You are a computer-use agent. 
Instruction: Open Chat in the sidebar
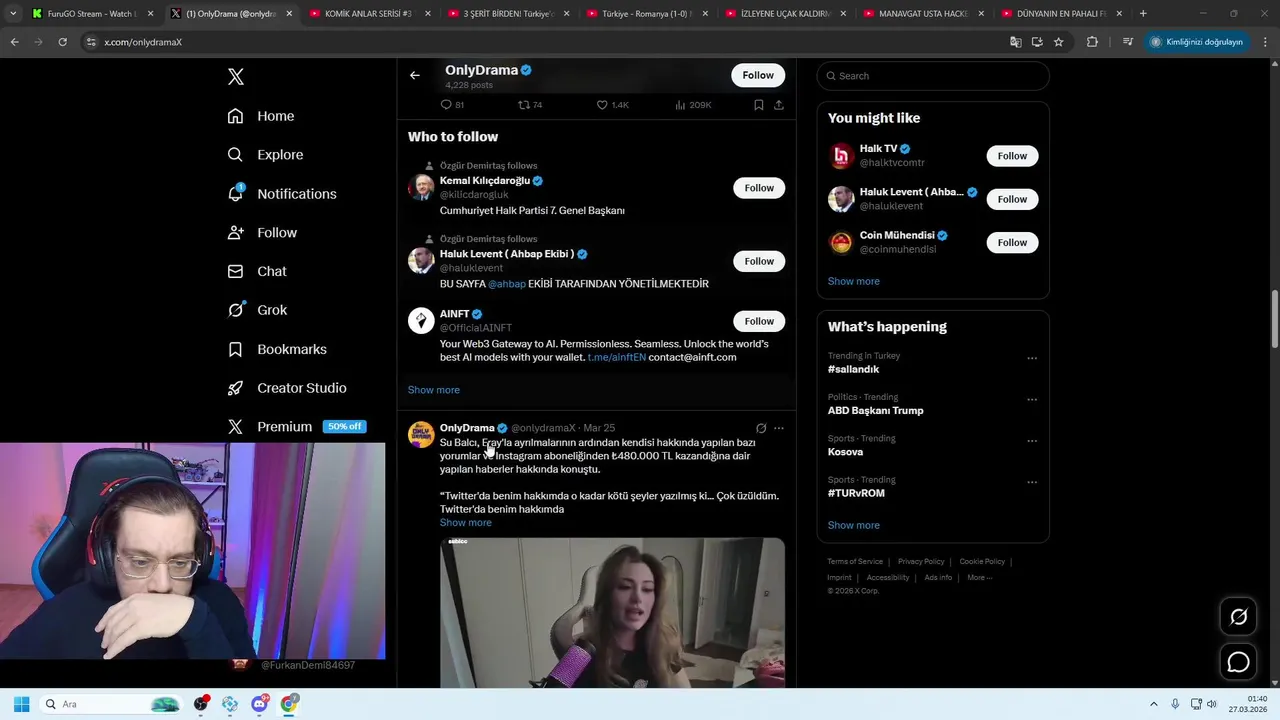[257, 271]
